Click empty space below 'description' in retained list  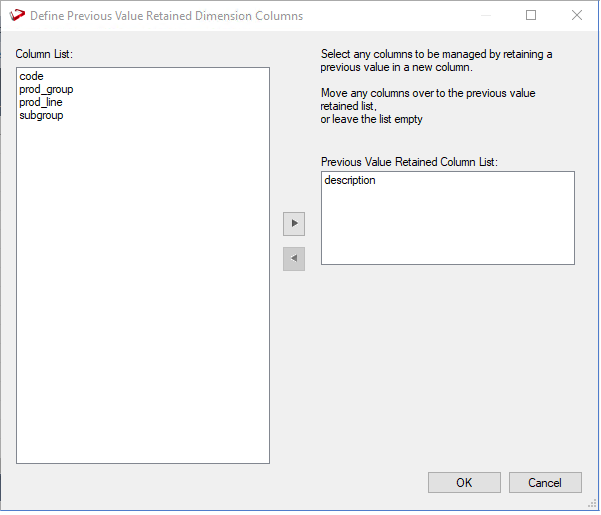point(447,230)
